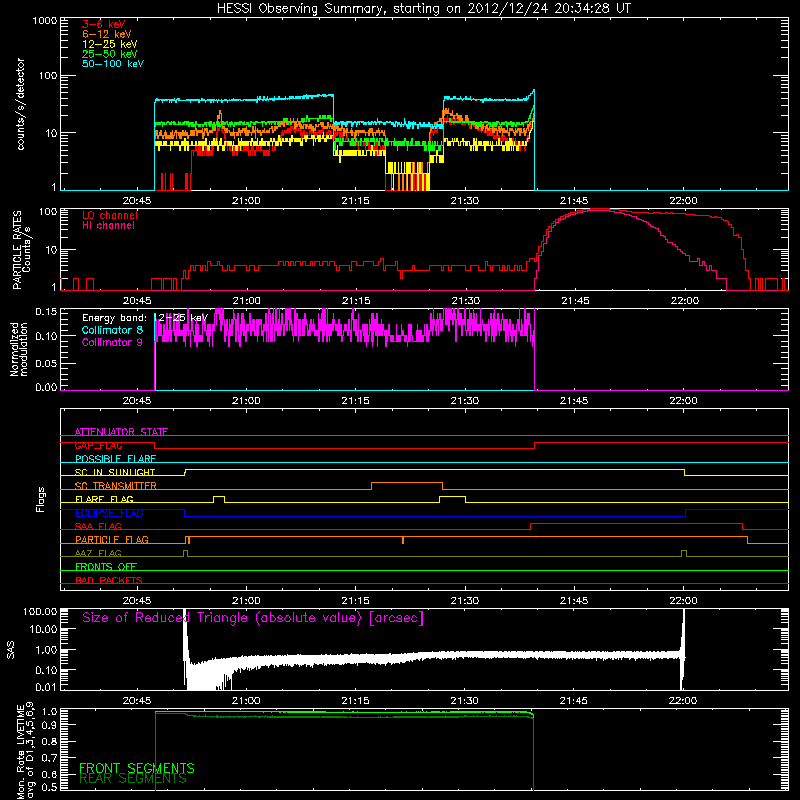
Task: Click the POSSIBLE FLARE flag label
Action: (115, 459)
